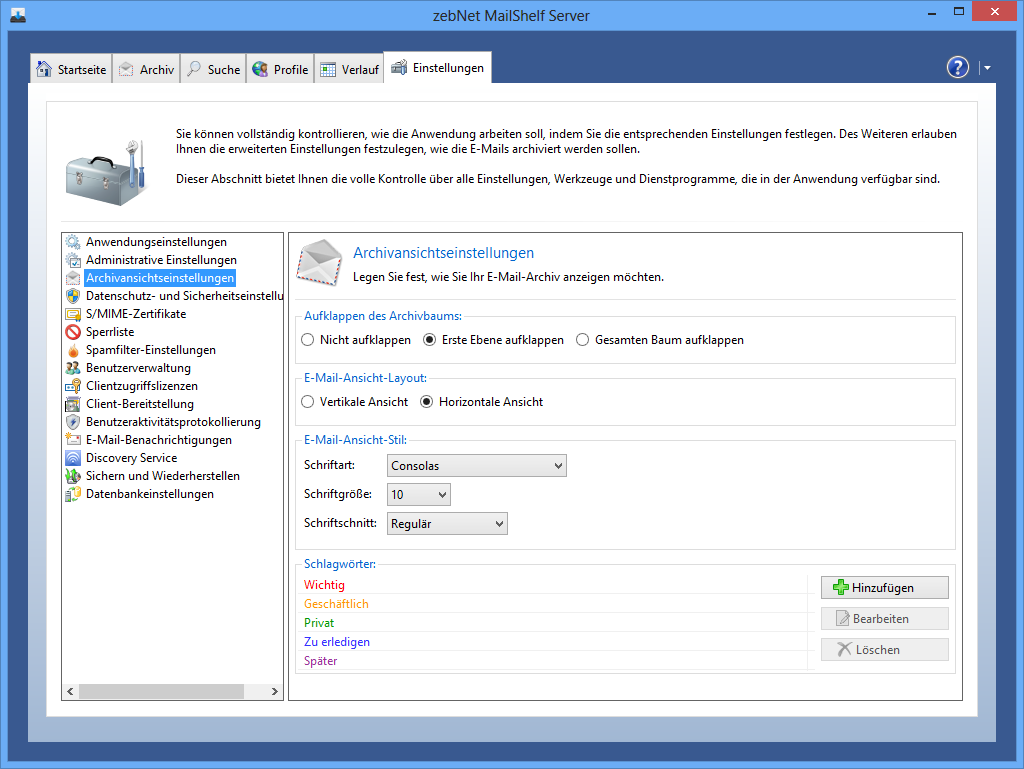Select the orange 'Geschäftlich' keyword

pos(336,604)
